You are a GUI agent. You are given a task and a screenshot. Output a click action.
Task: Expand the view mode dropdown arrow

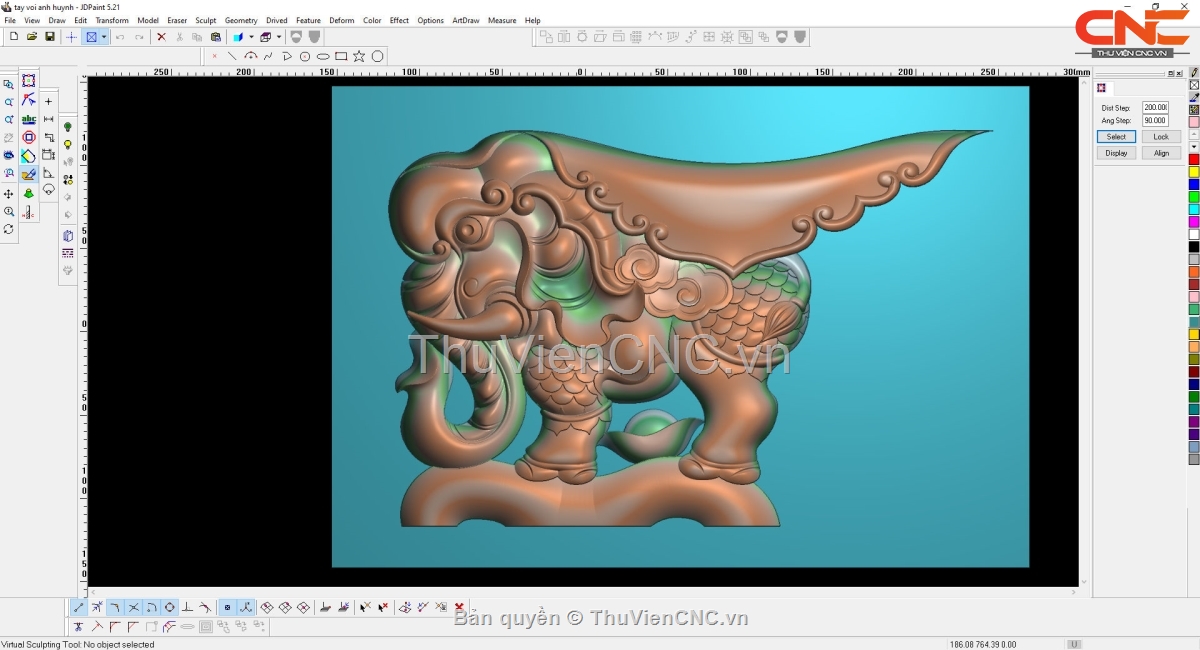[x=104, y=37]
